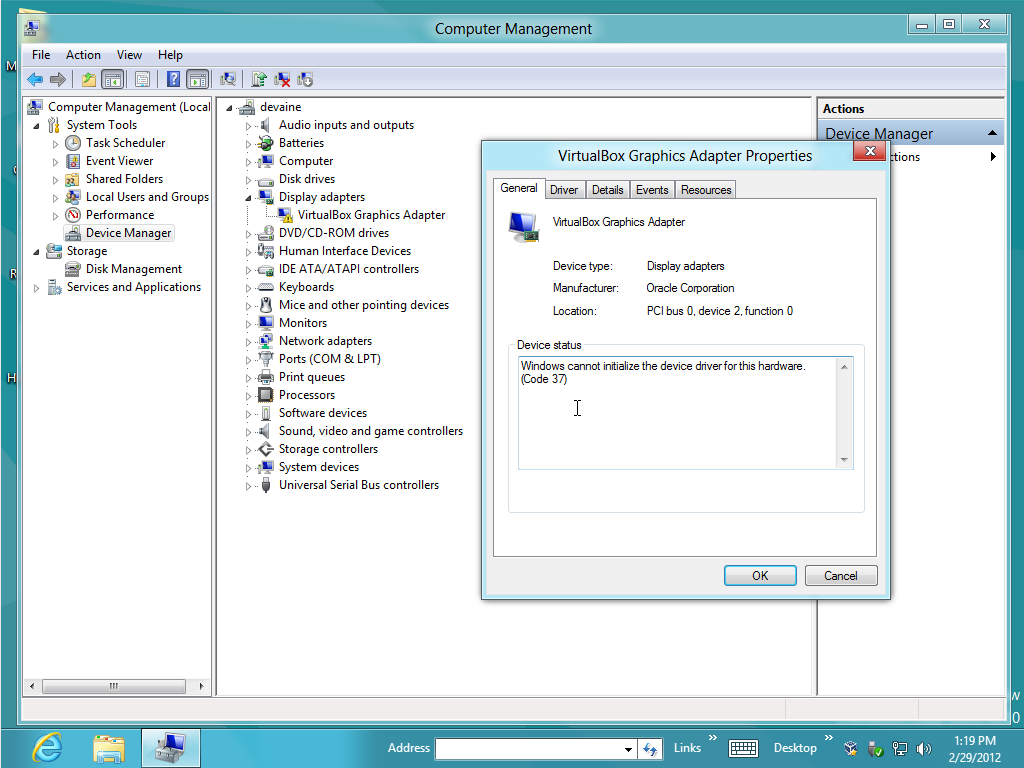Screen dimensions: 1024x768
Task: Open the Action menu
Action: click(84, 55)
